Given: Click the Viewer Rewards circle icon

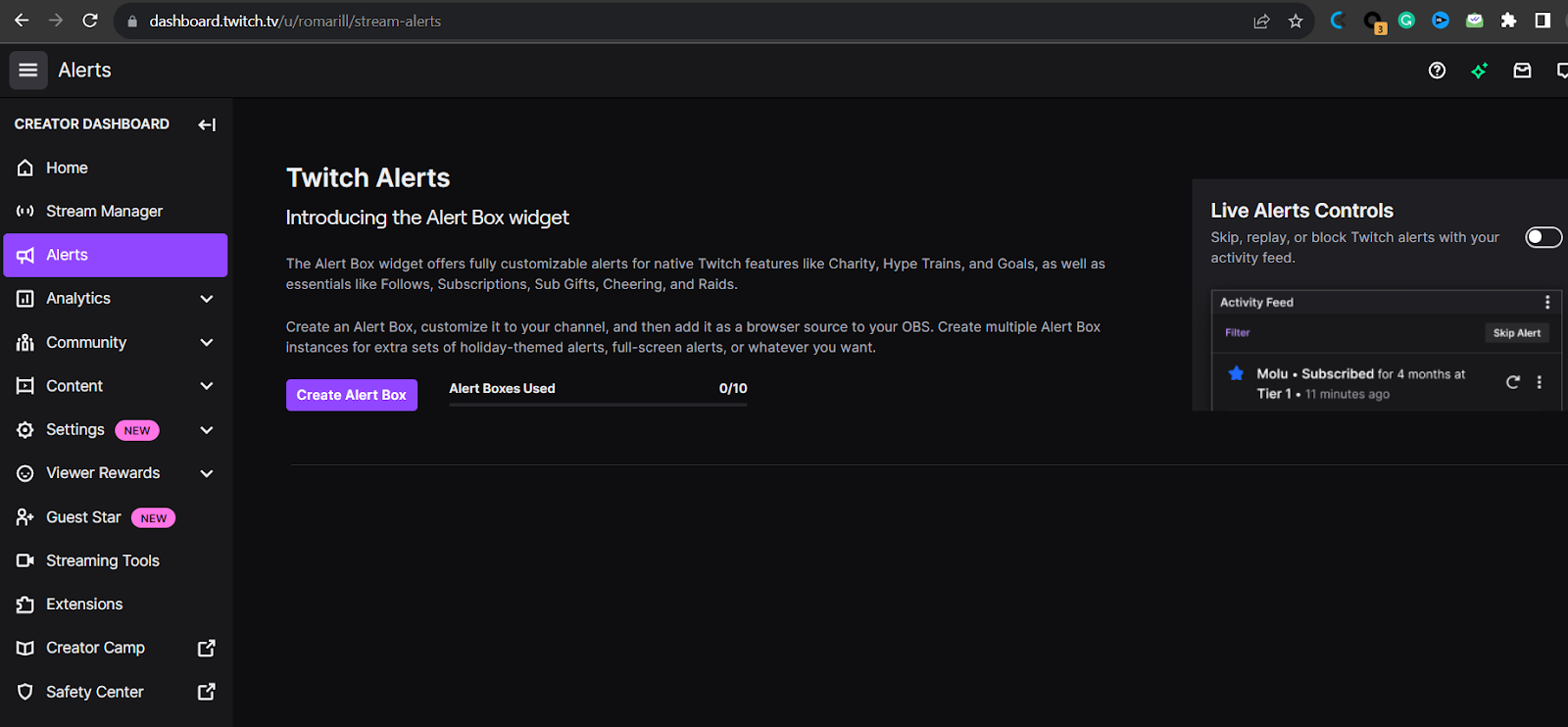Looking at the screenshot, I should (x=25, y=473).
